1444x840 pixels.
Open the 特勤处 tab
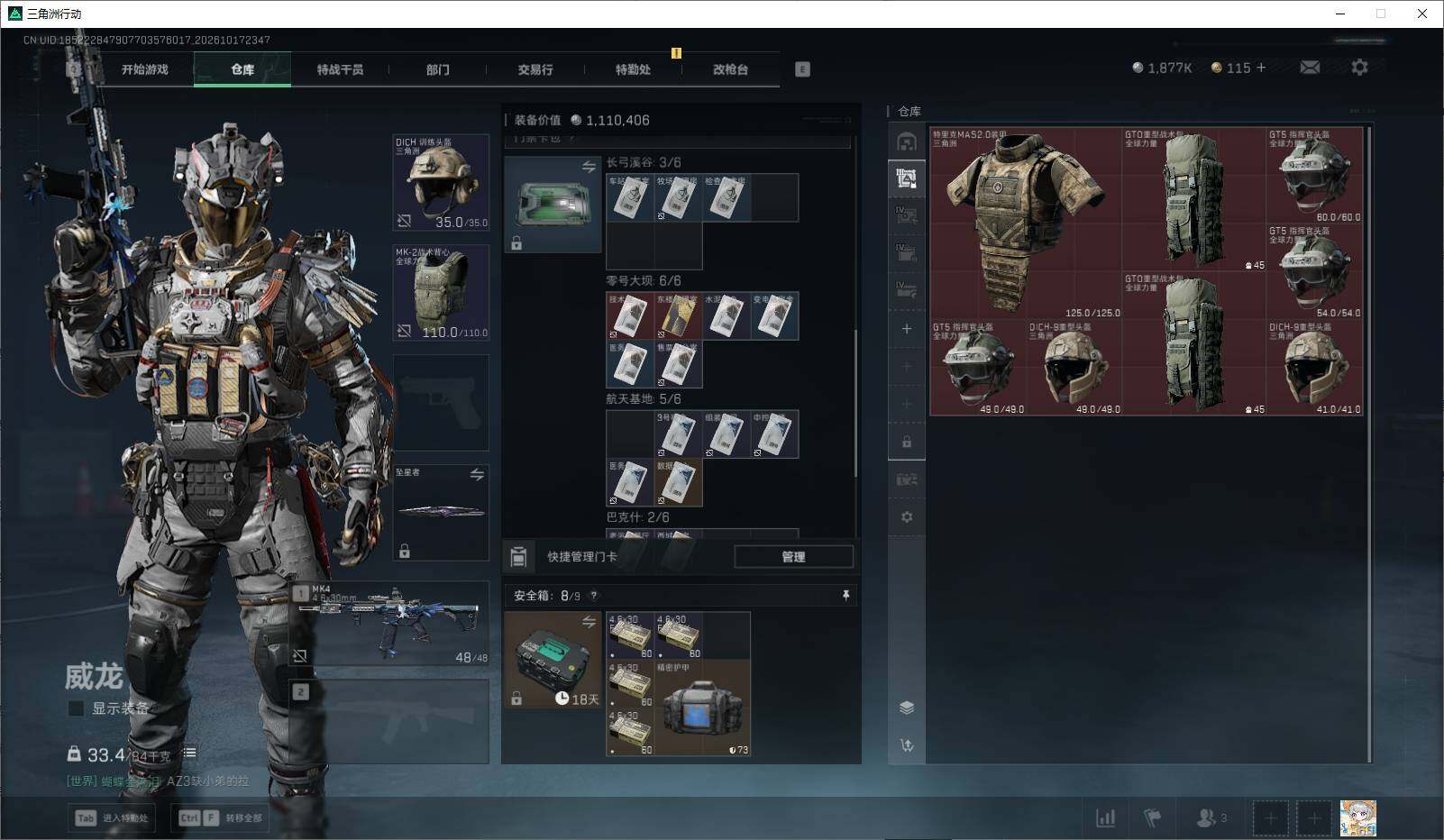coord(633,69)
